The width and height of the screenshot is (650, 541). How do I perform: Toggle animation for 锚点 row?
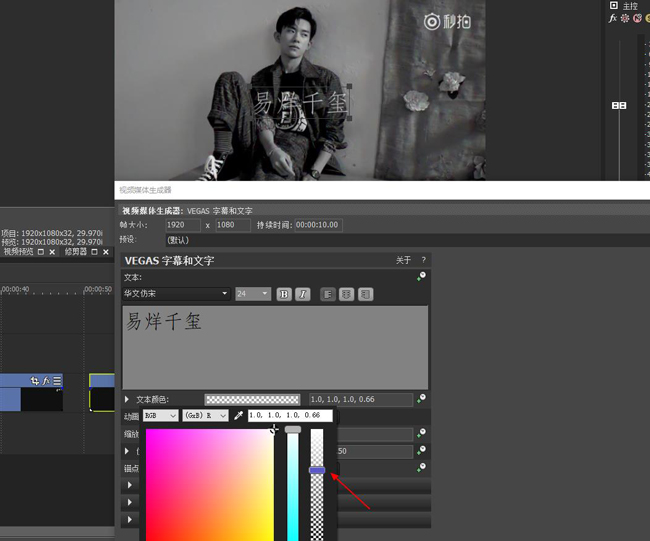pos(421,468)
